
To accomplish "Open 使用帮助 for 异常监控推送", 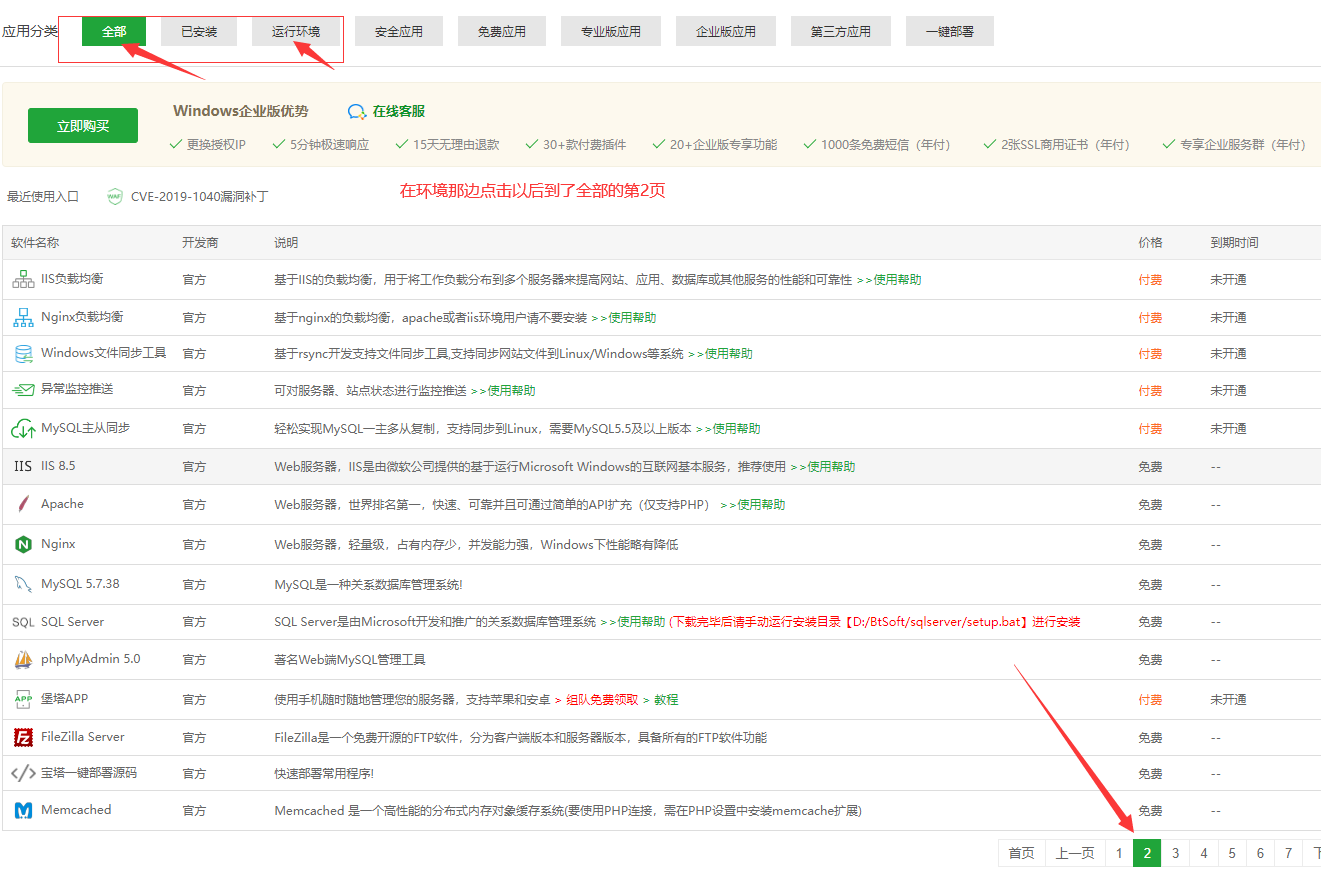I will point(503,391).
